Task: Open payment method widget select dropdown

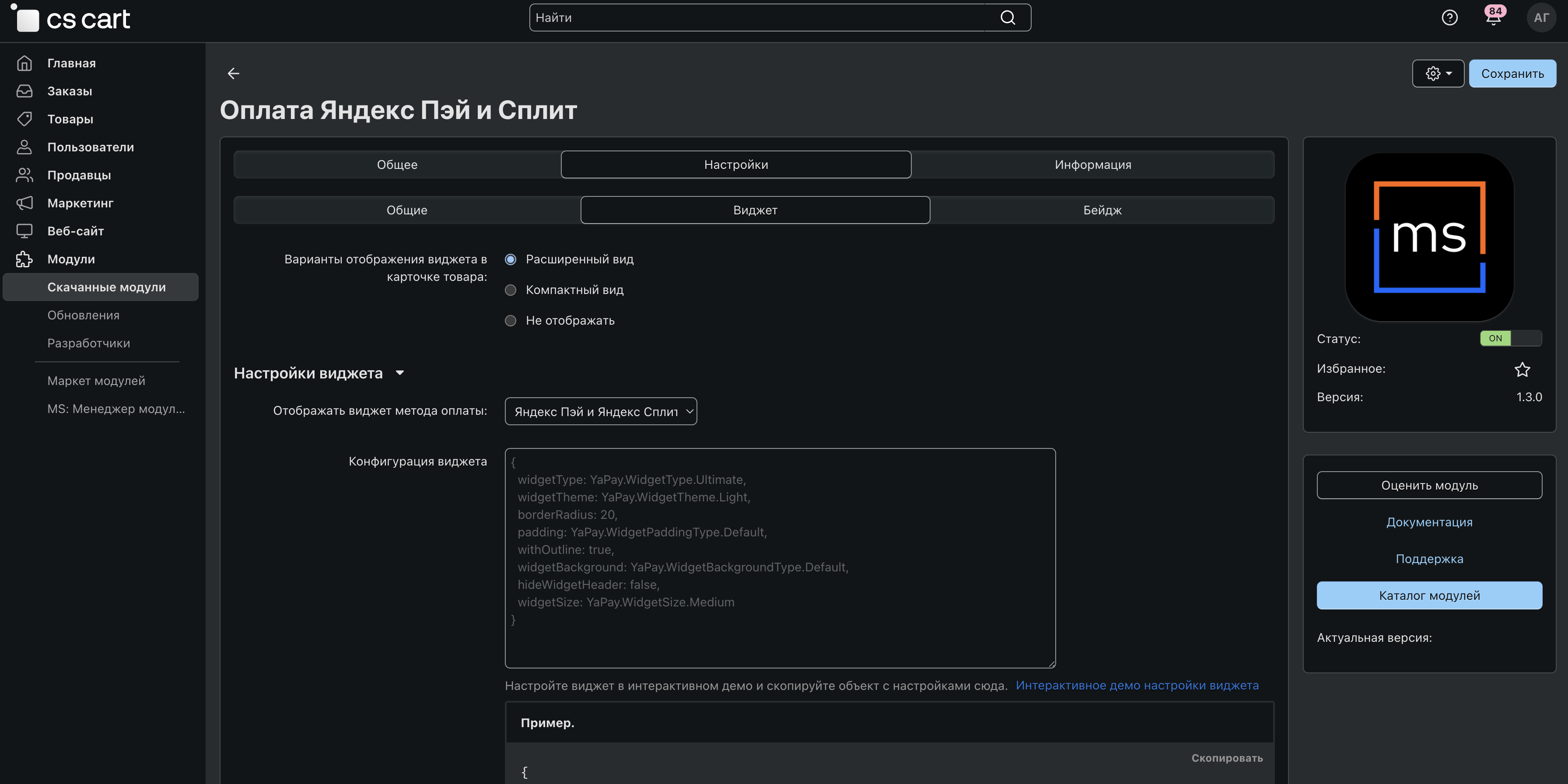Action: click(600, 412)
